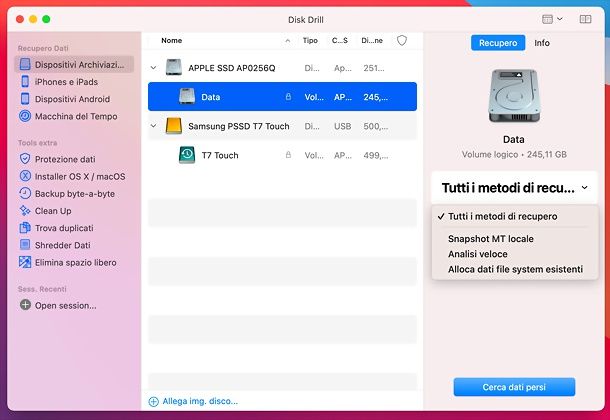Screen dimensions: 610x420
Task: Toggle split panel view icon in title bar
Action: pyautogui.click(x=585, y=19)
